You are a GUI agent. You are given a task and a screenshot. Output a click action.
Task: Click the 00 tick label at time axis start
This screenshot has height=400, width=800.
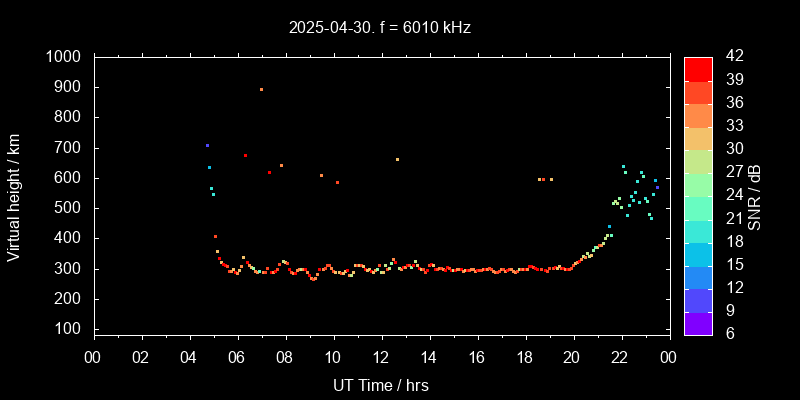click(93, 356)
